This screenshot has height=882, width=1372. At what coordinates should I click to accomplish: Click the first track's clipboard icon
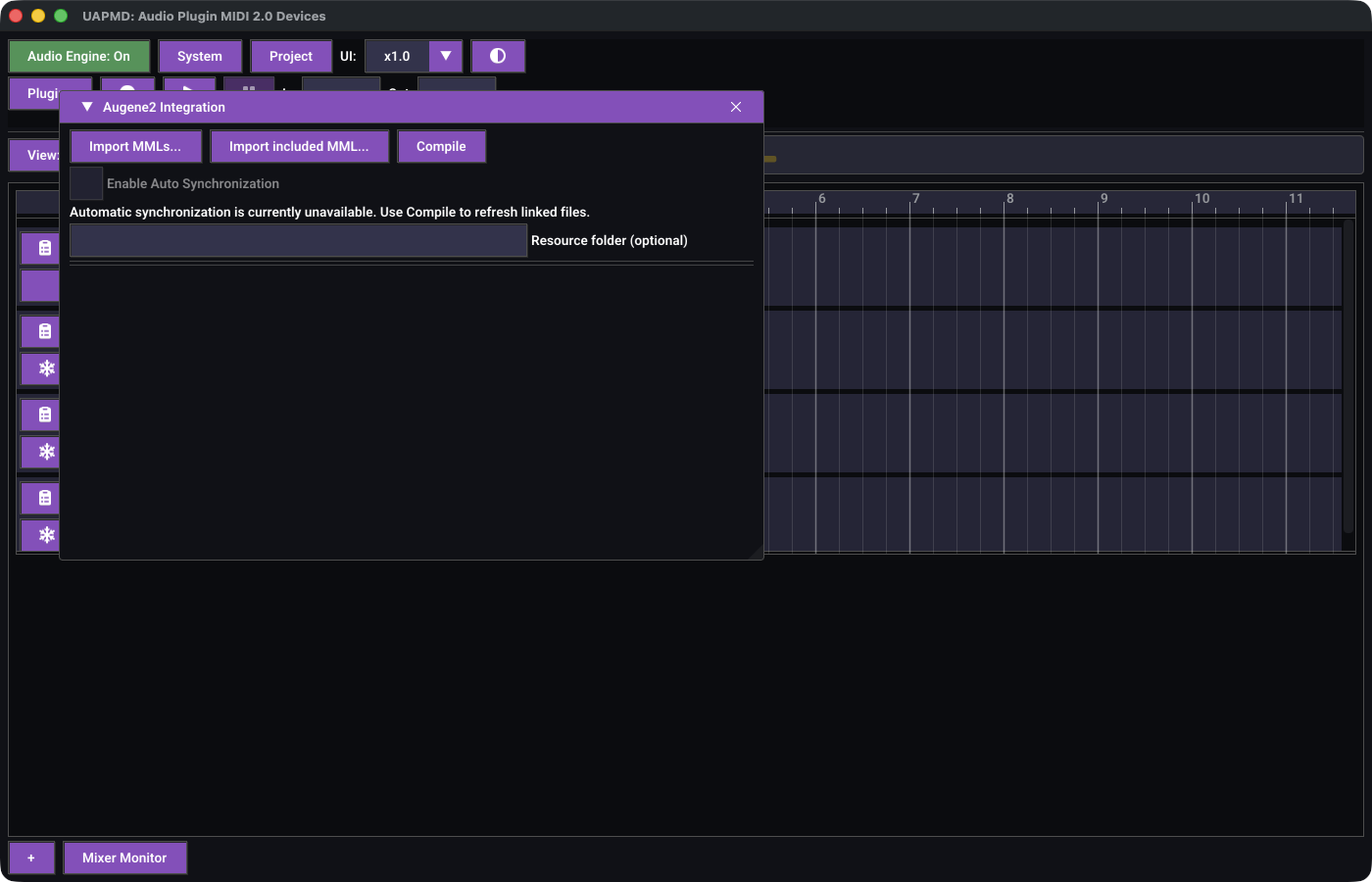(x=44, y=248)
